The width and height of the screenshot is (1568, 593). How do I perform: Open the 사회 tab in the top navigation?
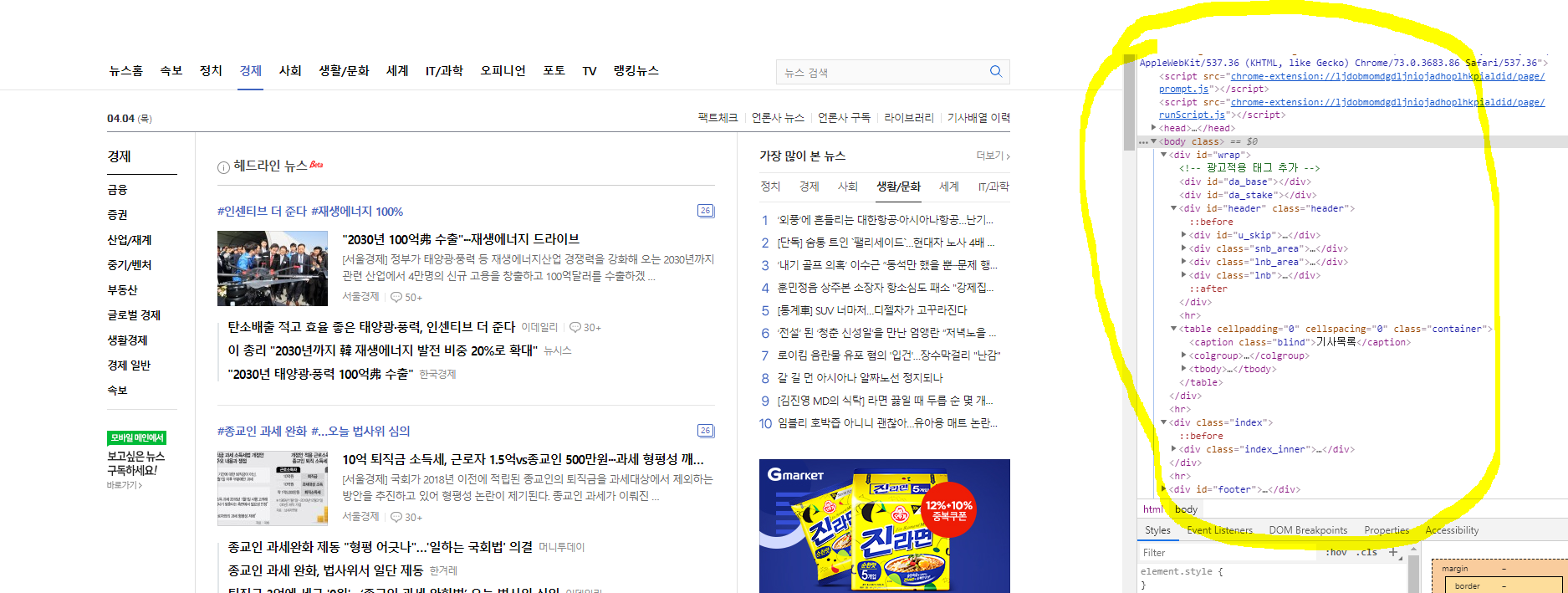290,71
